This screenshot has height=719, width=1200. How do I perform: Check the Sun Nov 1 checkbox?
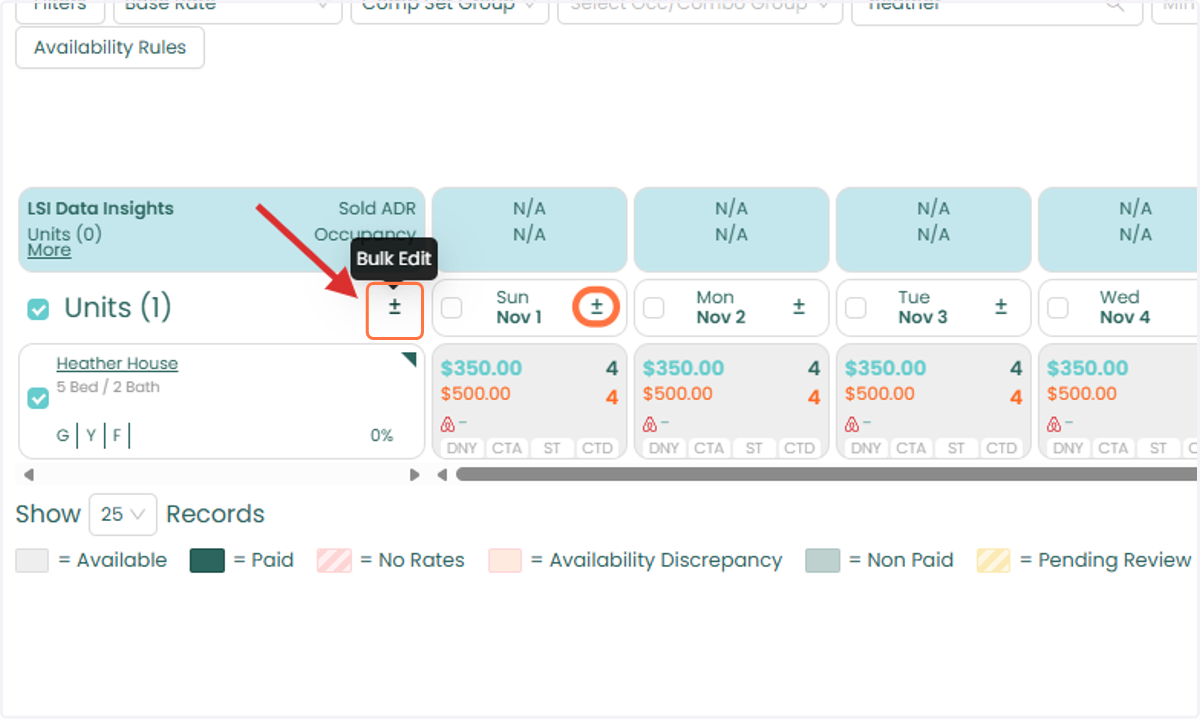click(452, 308)
